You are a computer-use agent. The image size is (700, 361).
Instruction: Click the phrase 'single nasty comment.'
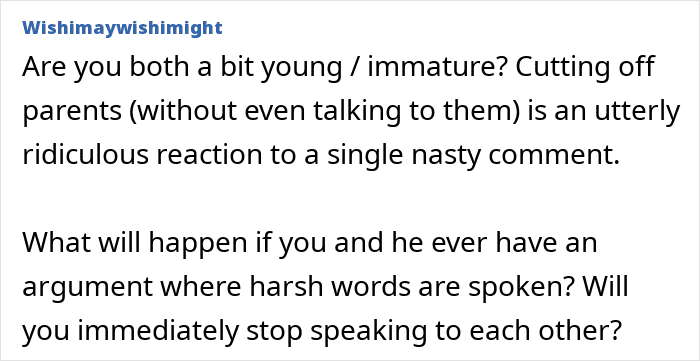point(474,156)
